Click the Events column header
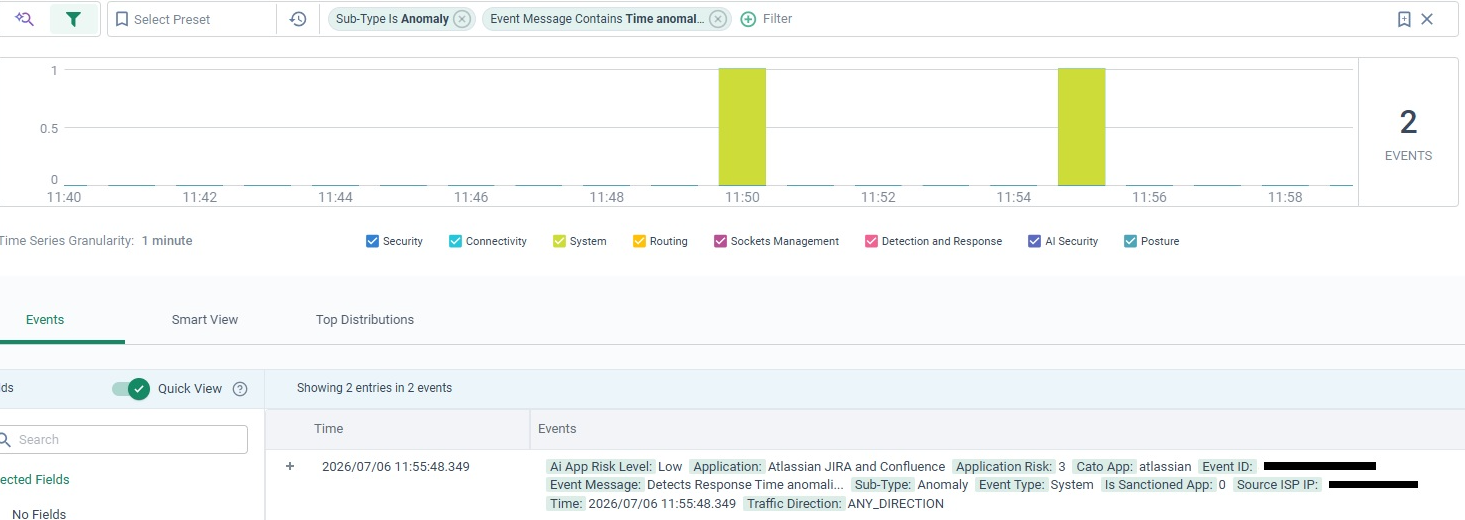Screen dimensions: 1465x520 click(x=557, y=428)
